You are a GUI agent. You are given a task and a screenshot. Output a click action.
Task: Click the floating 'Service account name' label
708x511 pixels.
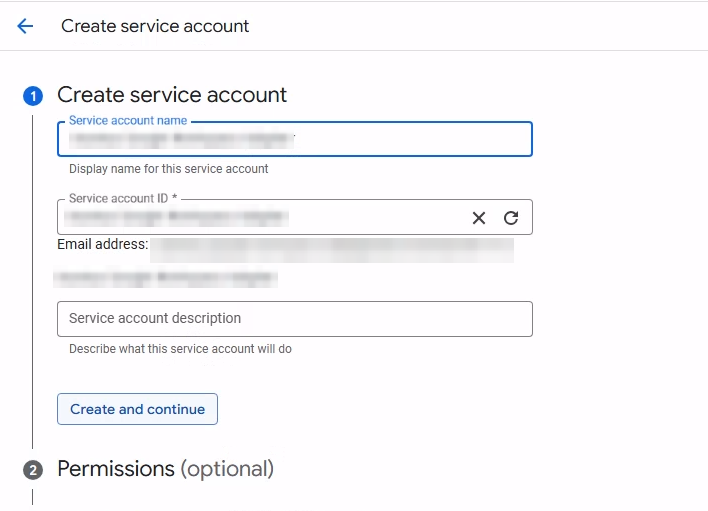coord(127,121)
